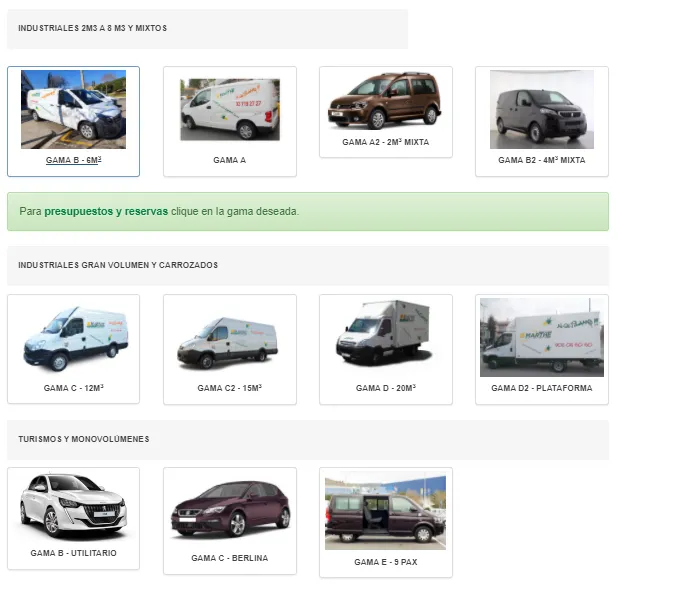Open the GAMA D2 platform truck photo
Screen dimensions: 673x598
542,337
